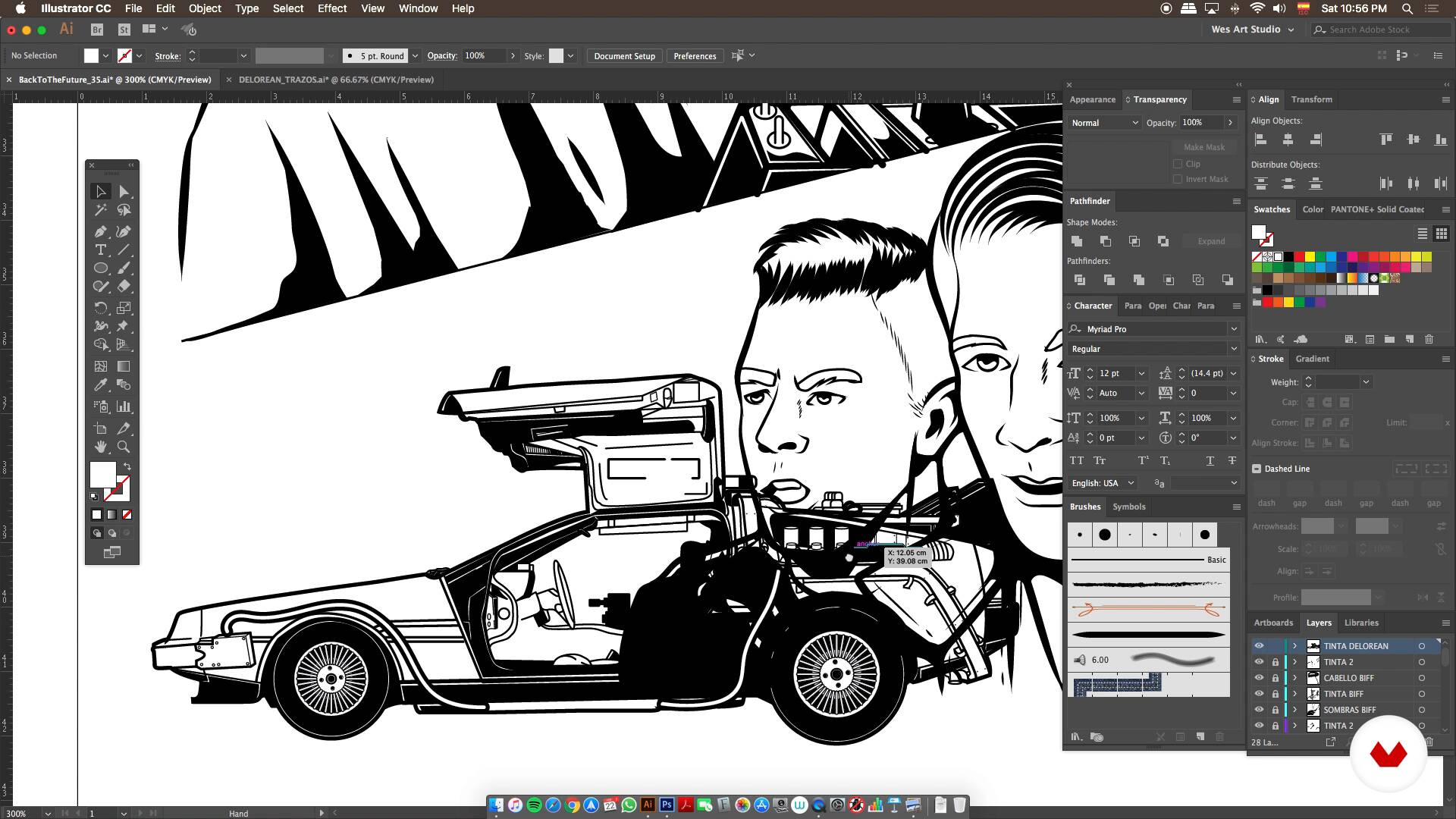Open the 5 pt. Round brush dropdown

415,56
